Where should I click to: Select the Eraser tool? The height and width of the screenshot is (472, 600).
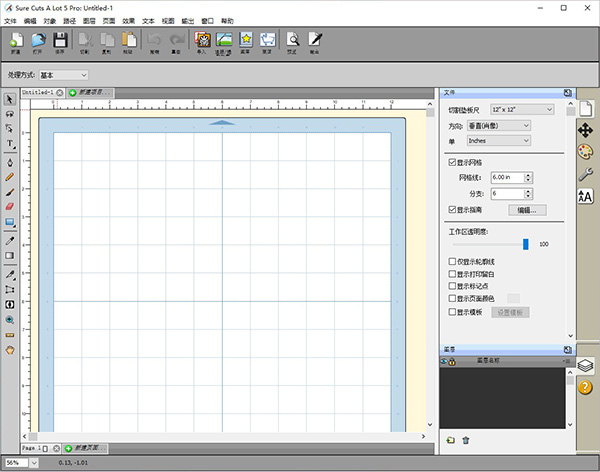(x=10, y=207)
